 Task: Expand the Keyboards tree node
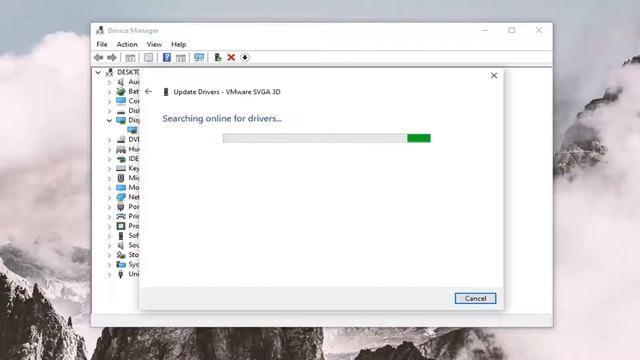tap(109, 169)
